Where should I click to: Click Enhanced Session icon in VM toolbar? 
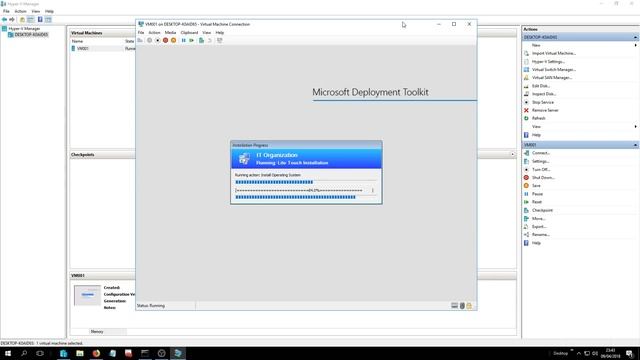(220, 40)
